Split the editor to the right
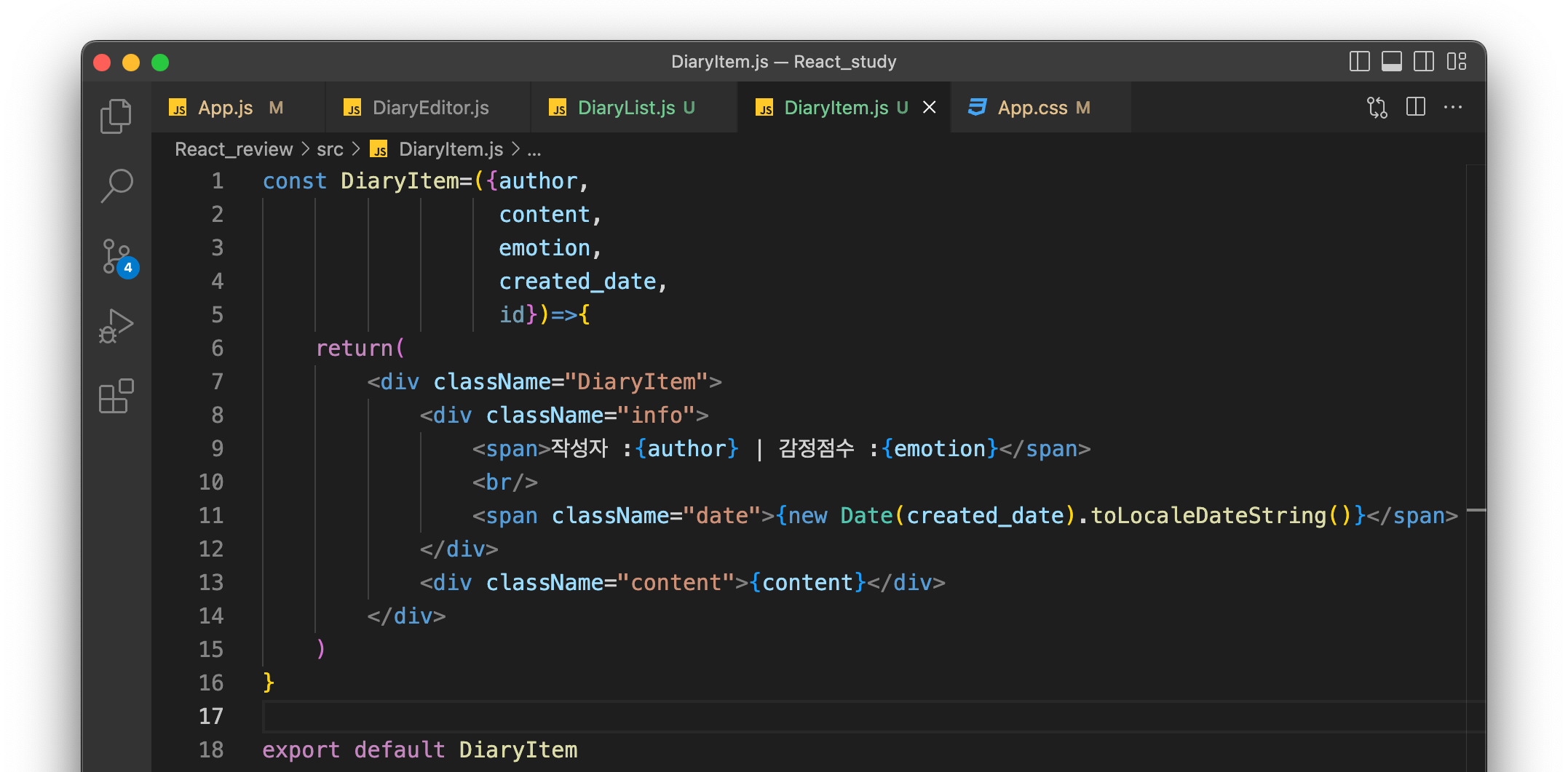This screenshot has width=1568, height=772. (1416, 107)
